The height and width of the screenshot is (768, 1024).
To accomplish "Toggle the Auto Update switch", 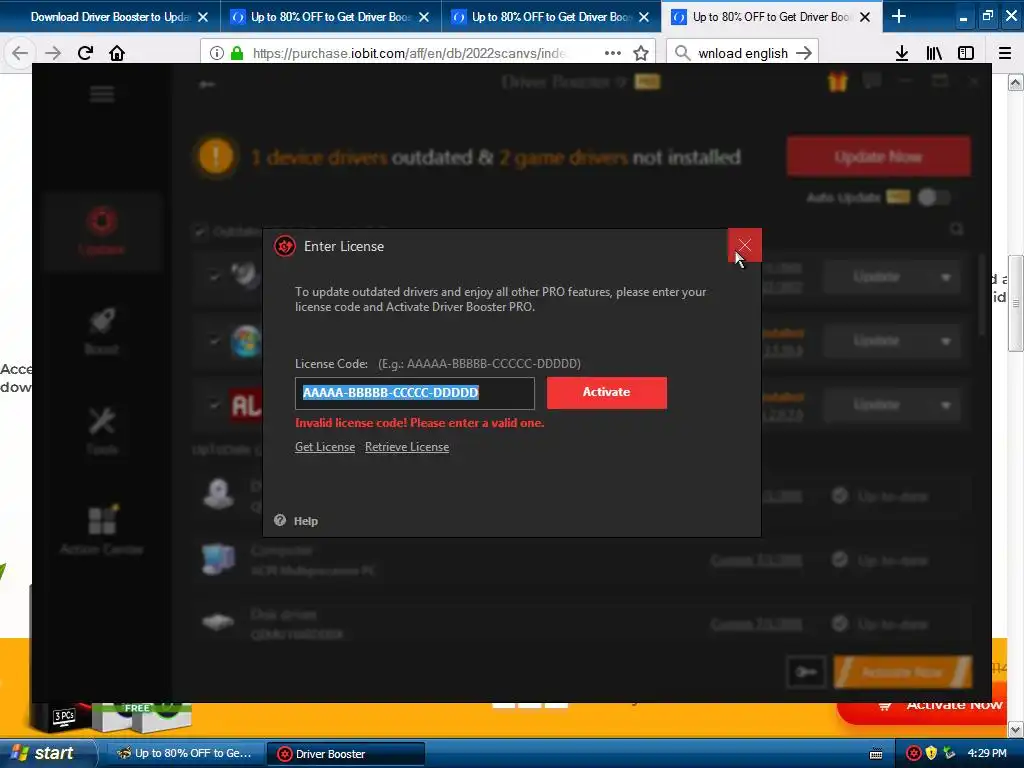I will point(933,197).
